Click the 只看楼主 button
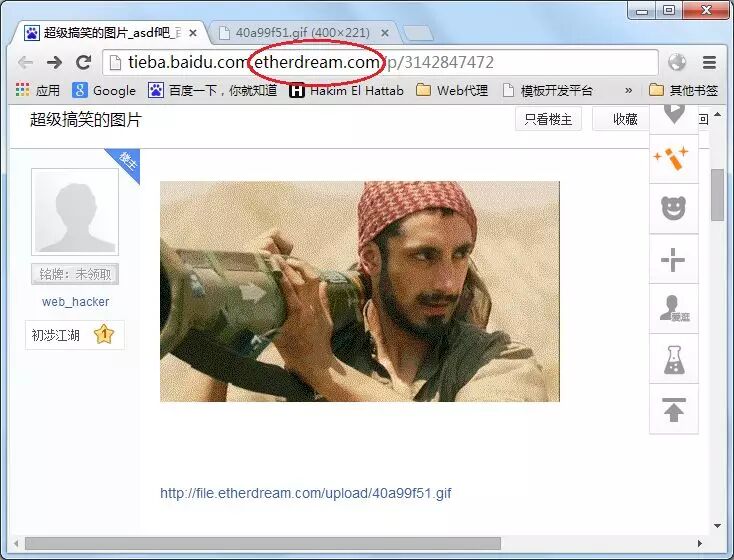This screenshot has height=560, width=734. point(548,119)
